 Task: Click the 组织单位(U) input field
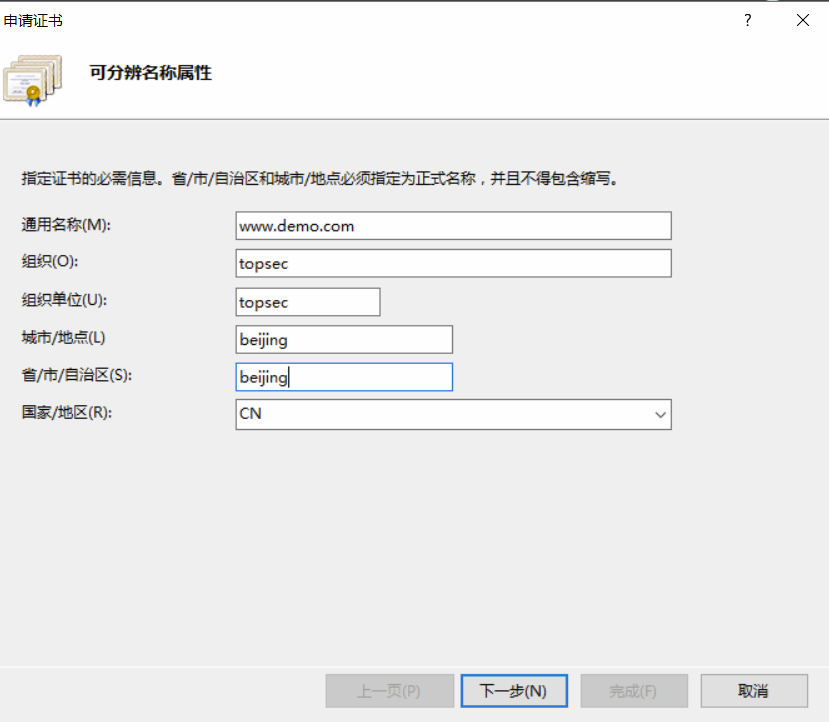point(308,302)
